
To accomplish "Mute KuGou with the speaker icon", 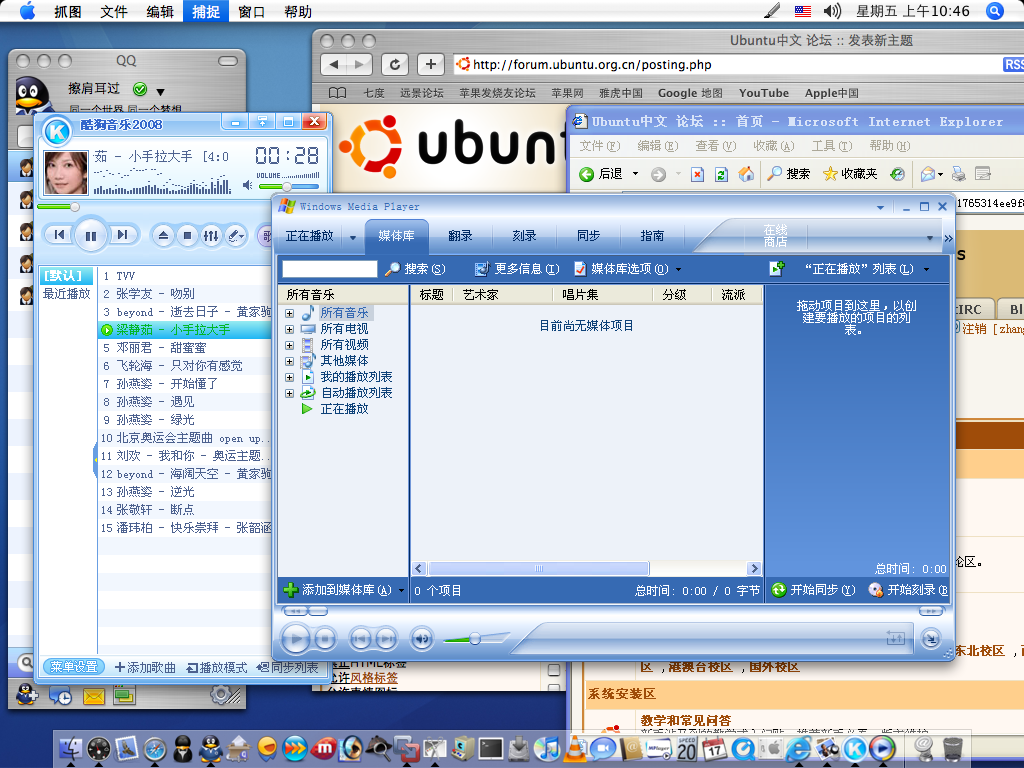I will 248,185.
